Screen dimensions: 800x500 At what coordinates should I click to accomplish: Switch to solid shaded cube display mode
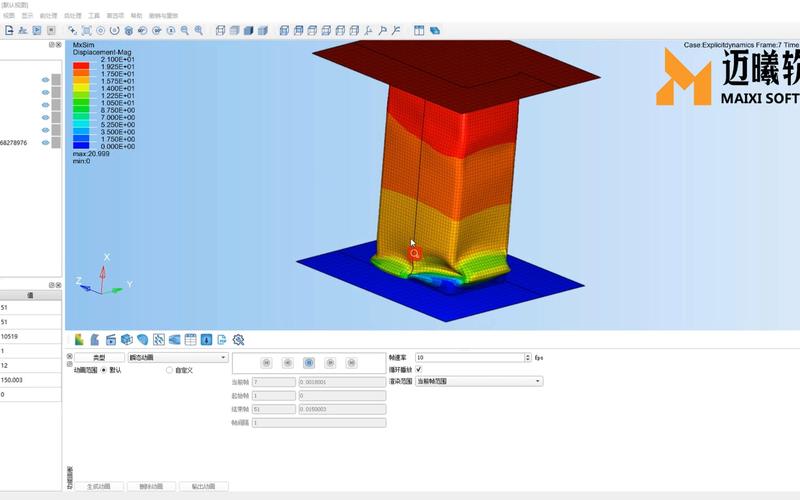coord(248,31)
